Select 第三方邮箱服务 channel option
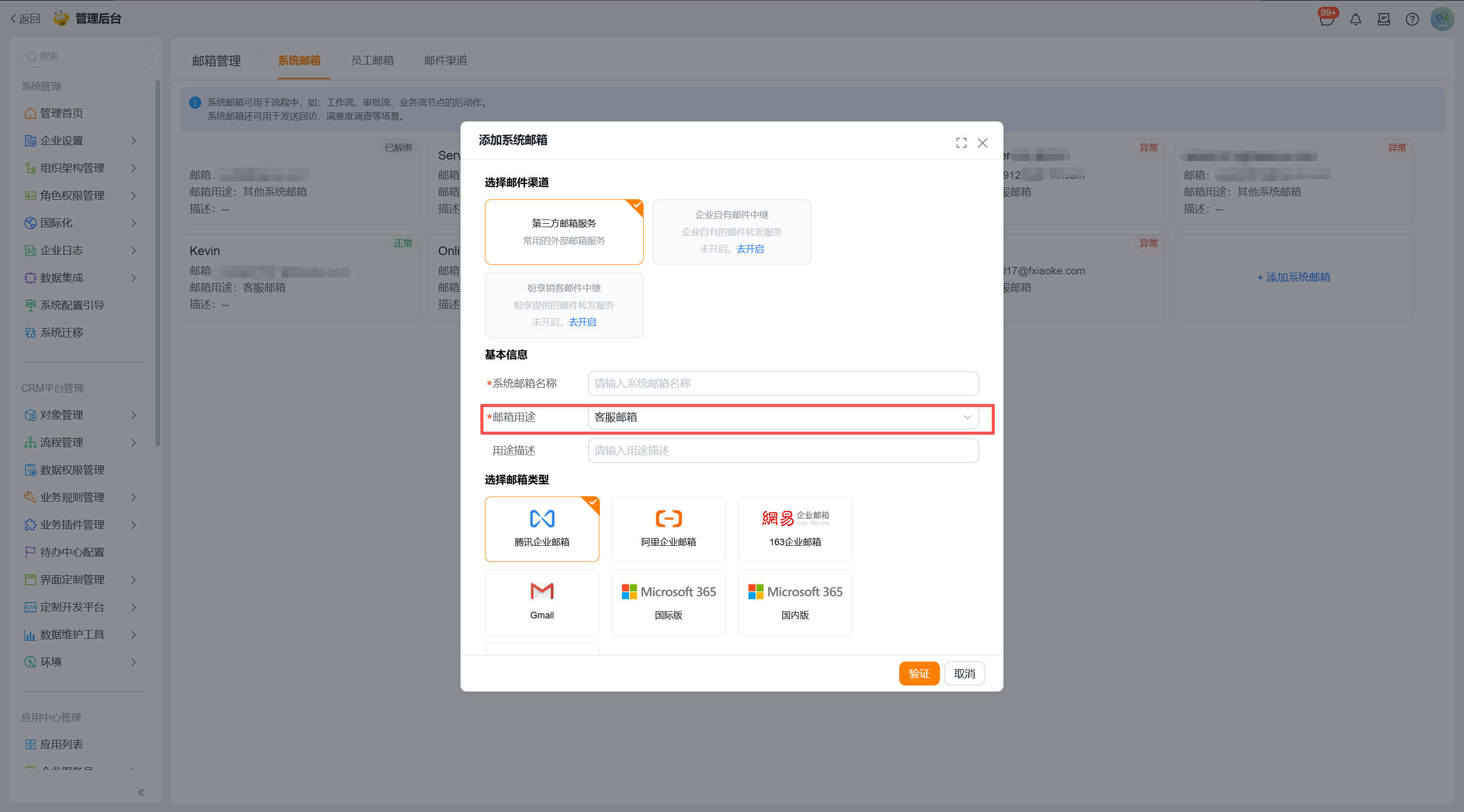The height and width of the screenshot is (812, 1464). [564, 232]
